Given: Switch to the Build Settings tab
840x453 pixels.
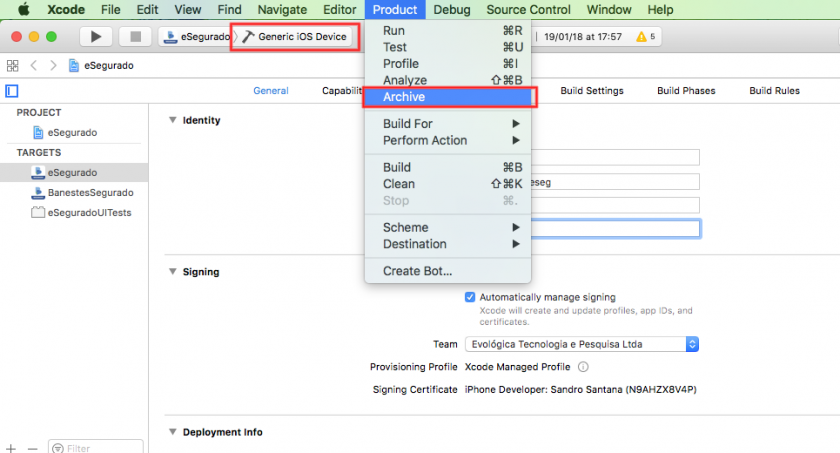Looking at the screenshot, I should [x=591, y=91].
